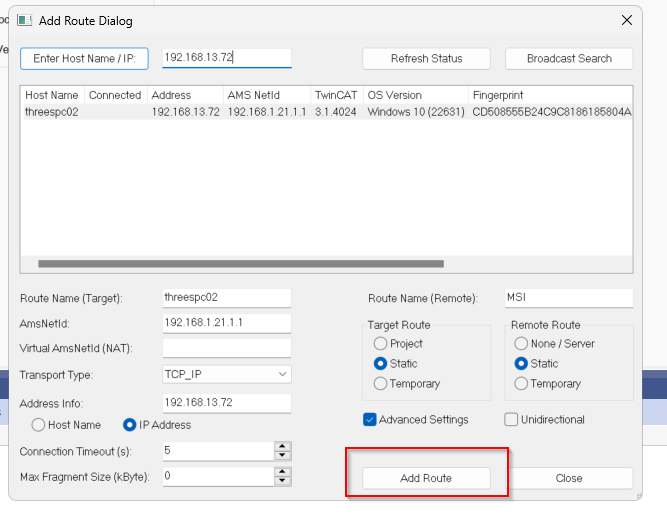This screenshot has width=667, height=514.
Task: Decrease Max Fragment Size with down arrow
Action: pyautogui.click(x=282, y=481)
